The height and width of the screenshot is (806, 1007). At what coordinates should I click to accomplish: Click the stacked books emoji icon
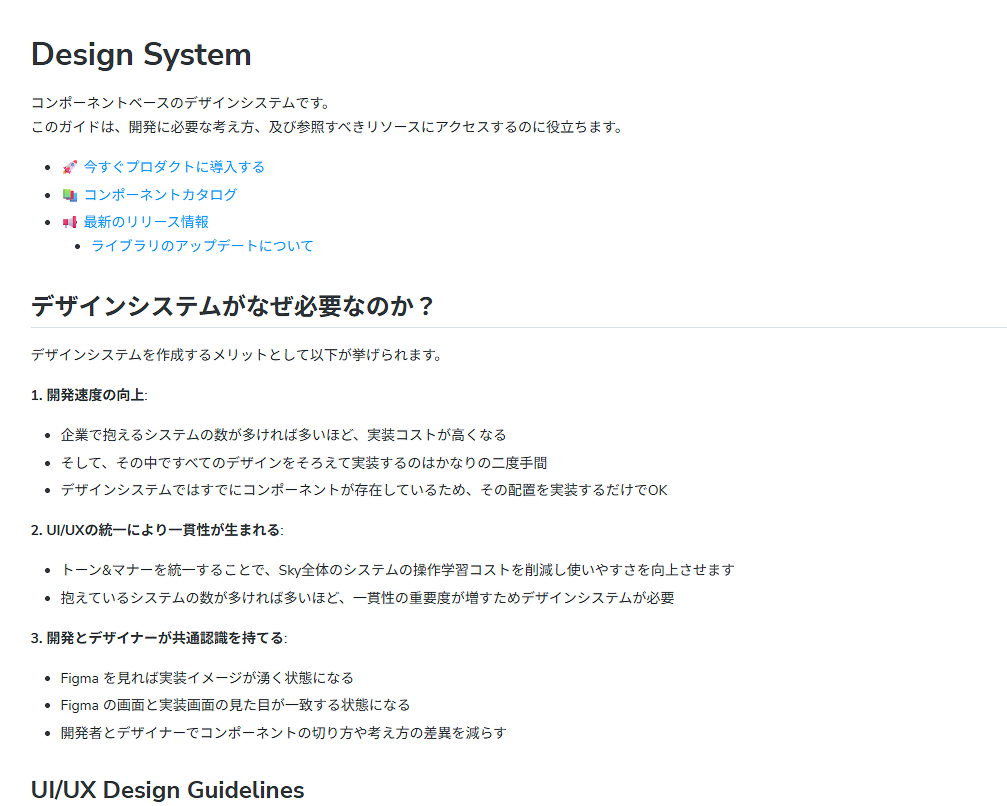point(69,195)
